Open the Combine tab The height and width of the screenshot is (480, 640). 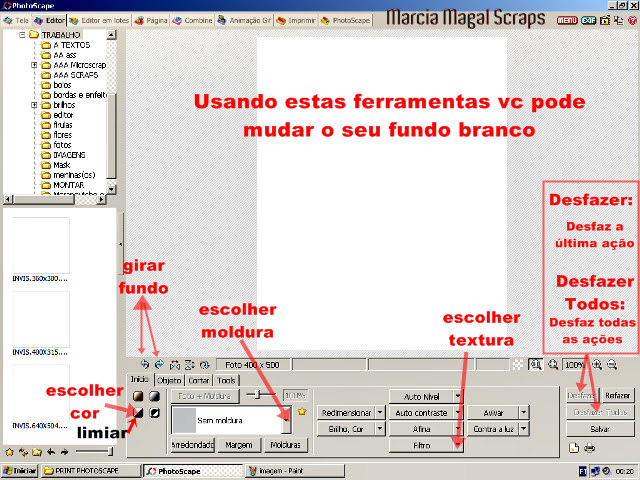192,20
